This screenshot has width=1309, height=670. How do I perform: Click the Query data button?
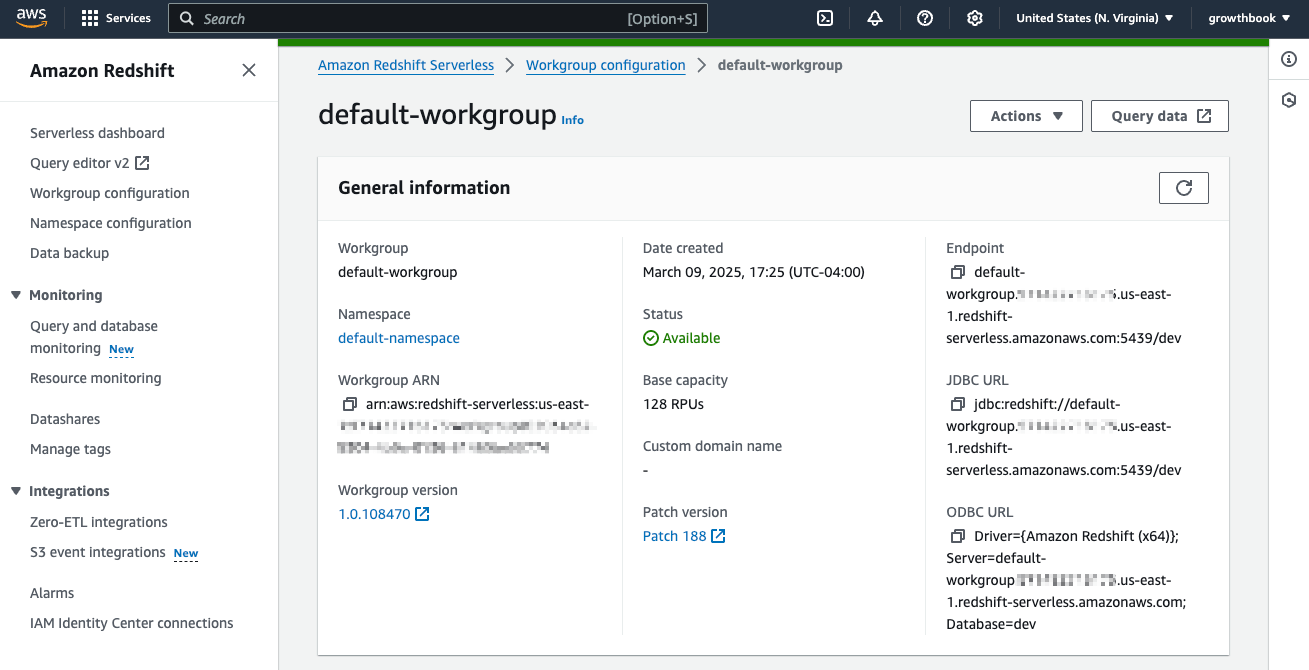coord(1160,116)
